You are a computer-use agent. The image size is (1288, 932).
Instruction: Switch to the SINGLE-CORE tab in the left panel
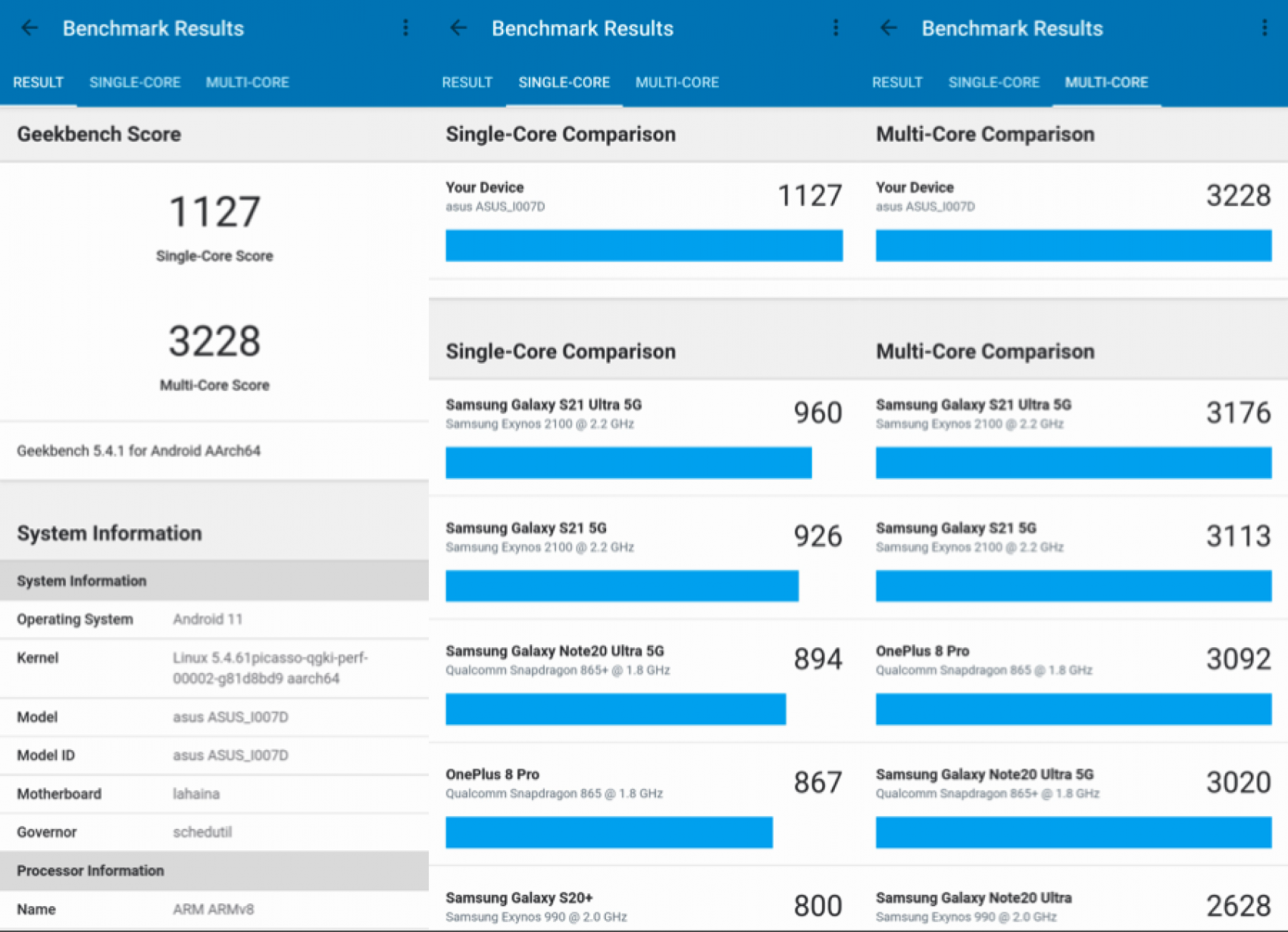click(135, 83)
